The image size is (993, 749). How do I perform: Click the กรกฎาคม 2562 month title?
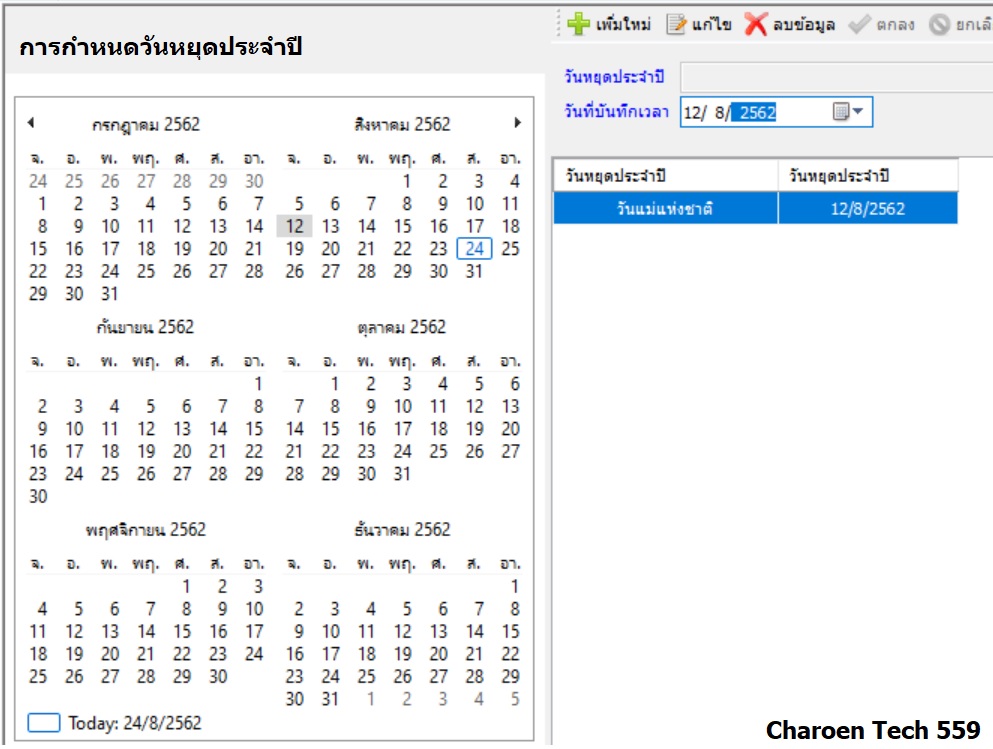(146, 125)
